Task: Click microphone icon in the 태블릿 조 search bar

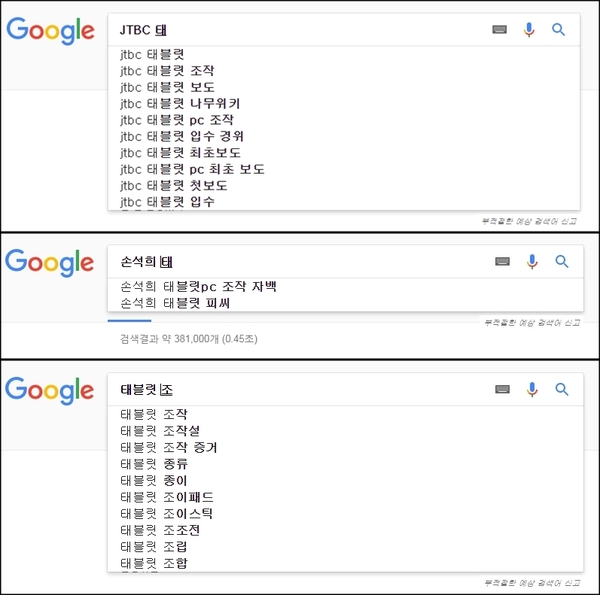Action: [532, 389]
